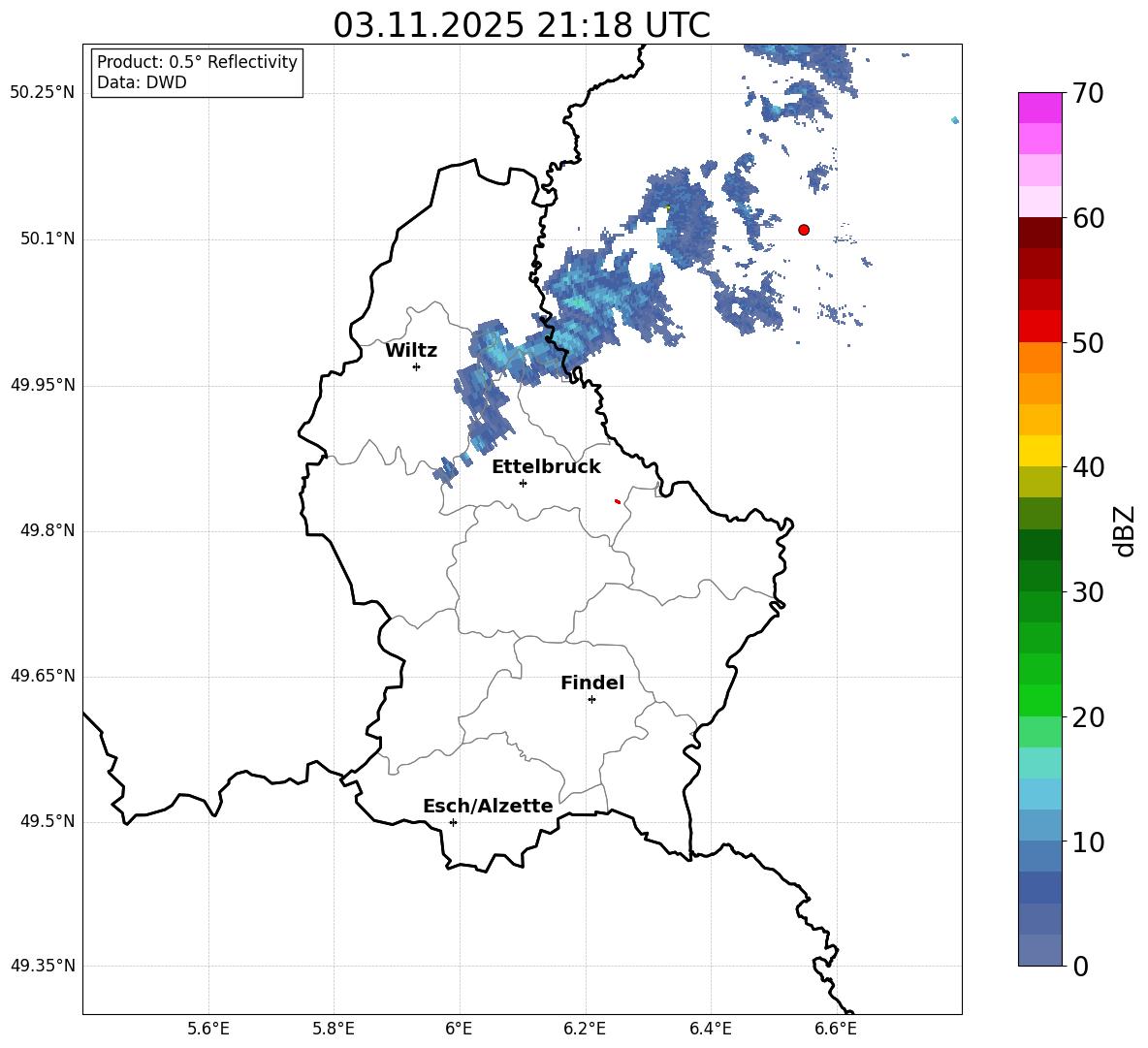Click the bright green colorbar segment above 20

point(1040,700)
